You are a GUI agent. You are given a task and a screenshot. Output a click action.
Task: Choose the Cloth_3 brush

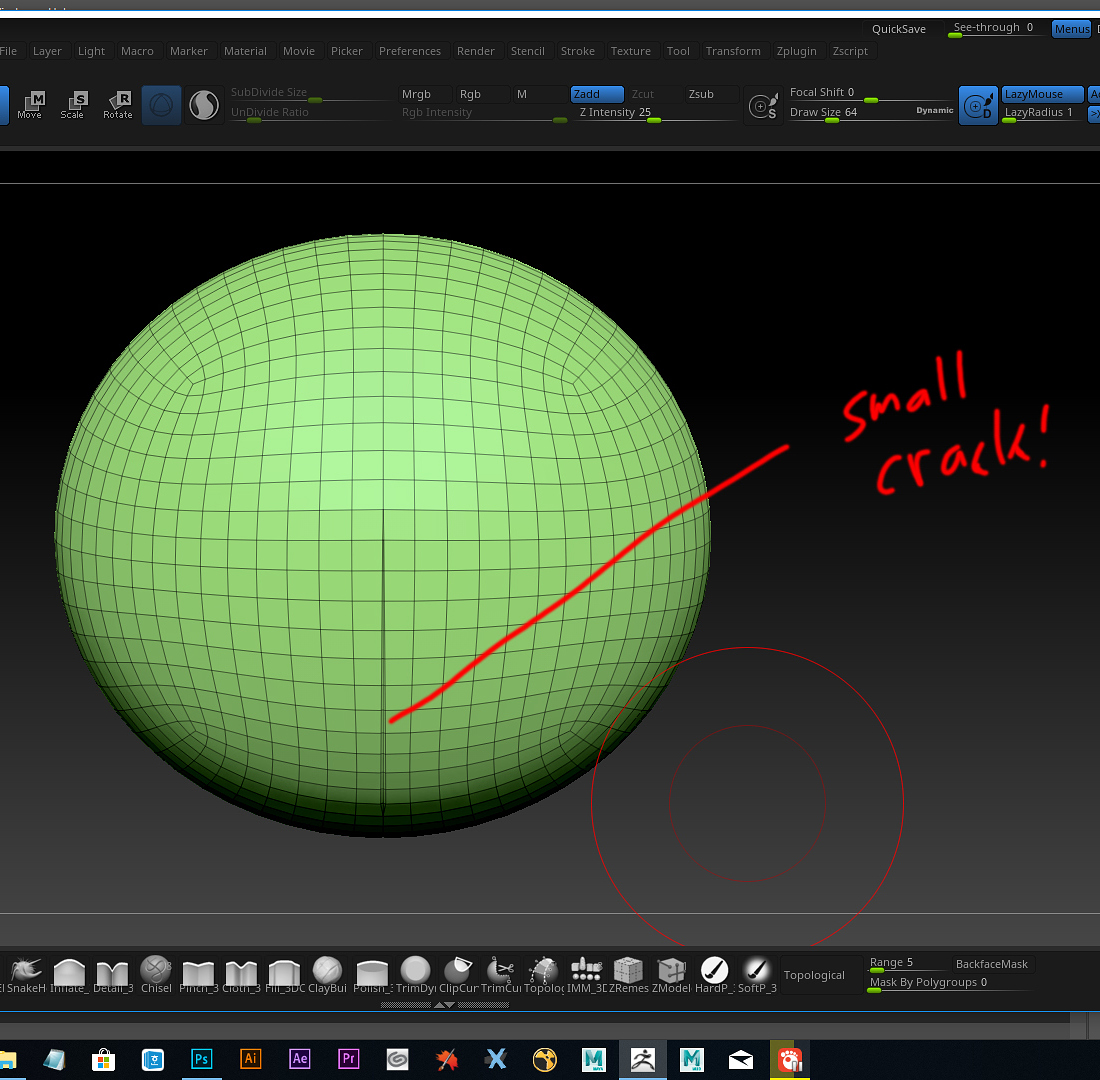pyautogui.click(x=241, y=975)
